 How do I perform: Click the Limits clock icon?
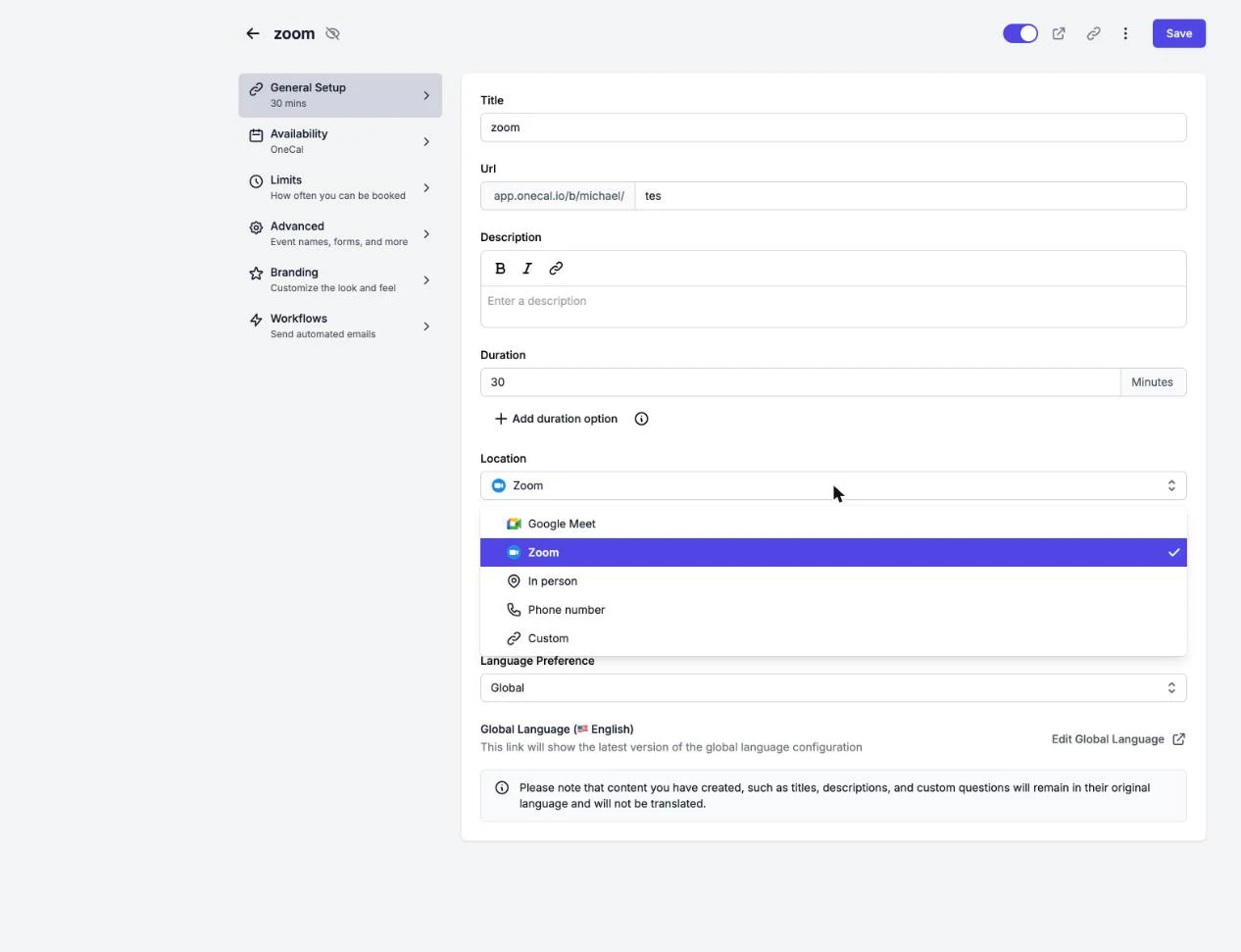tap(256, 181)
